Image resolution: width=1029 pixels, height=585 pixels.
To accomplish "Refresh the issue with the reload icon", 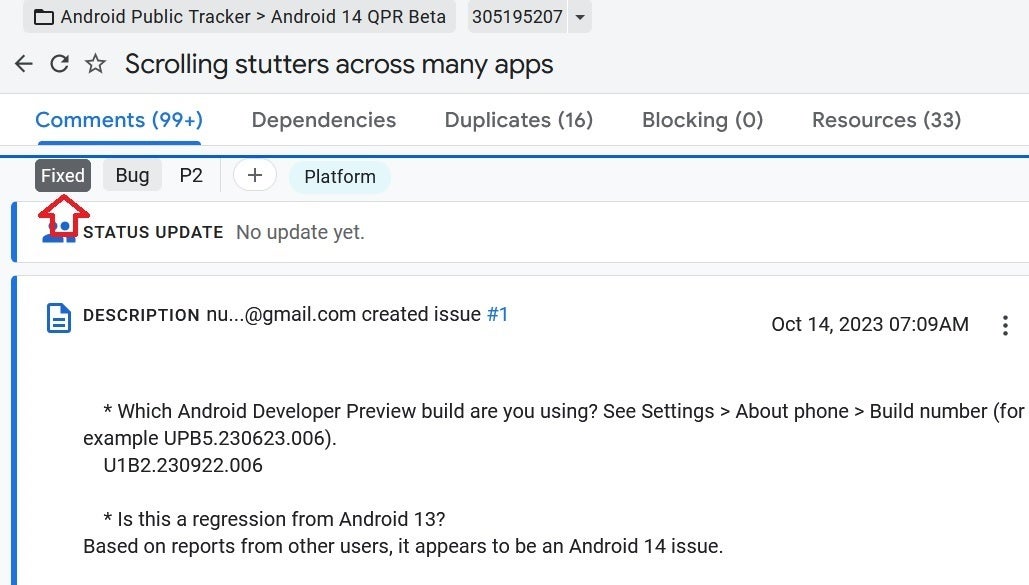I will 60,64.
